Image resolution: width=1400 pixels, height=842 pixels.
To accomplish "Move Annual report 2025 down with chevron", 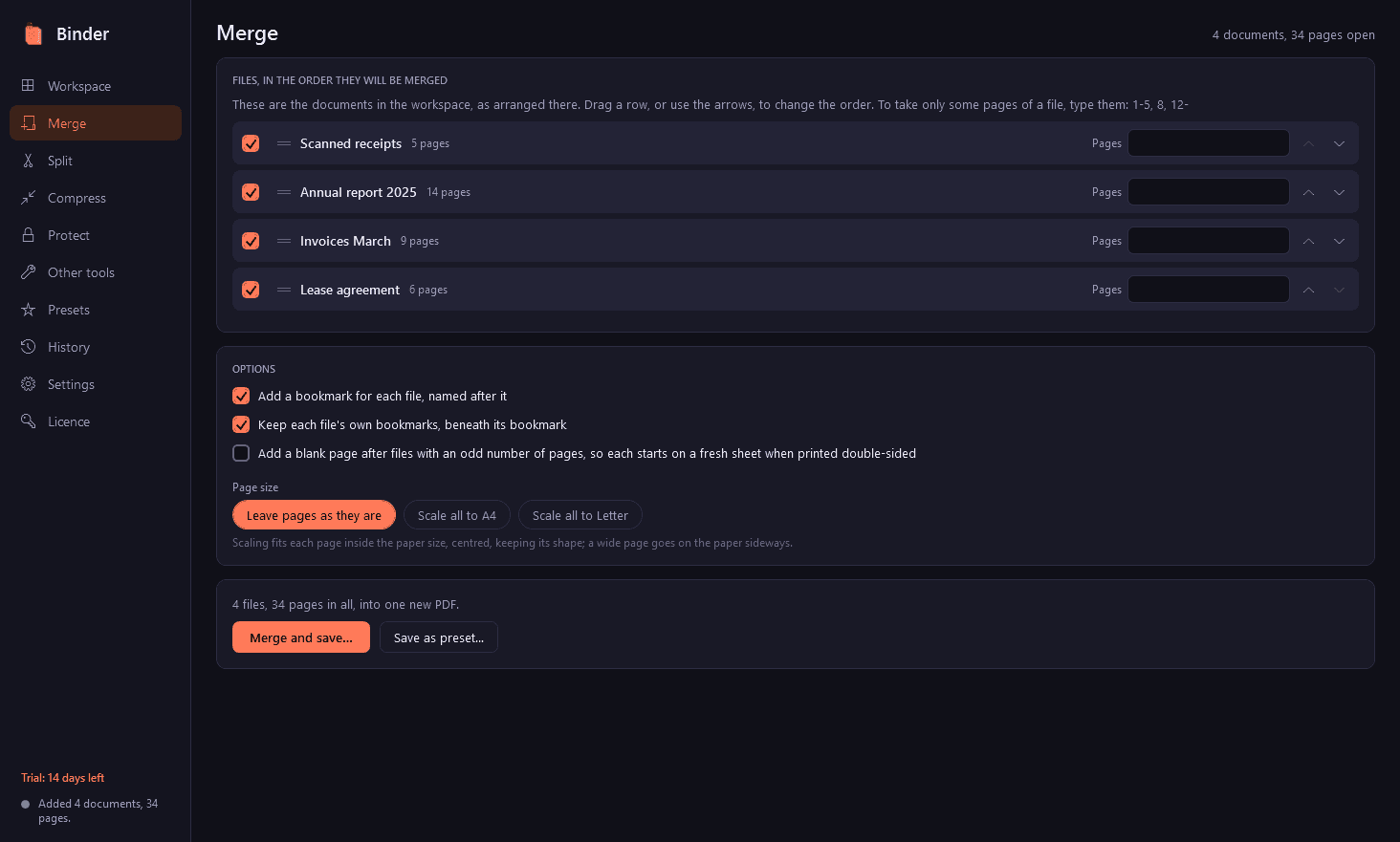I will [1339, 192].
